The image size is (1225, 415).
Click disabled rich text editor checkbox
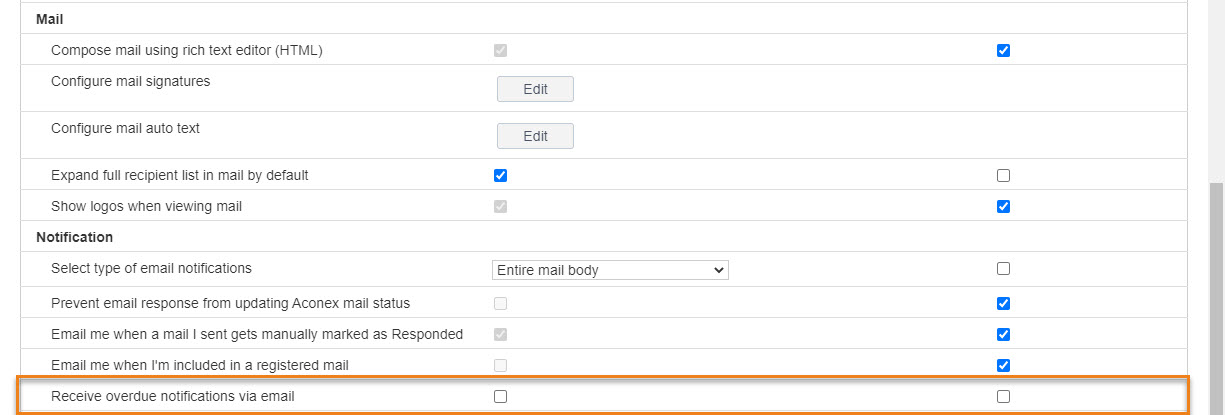tap(501, 50)
